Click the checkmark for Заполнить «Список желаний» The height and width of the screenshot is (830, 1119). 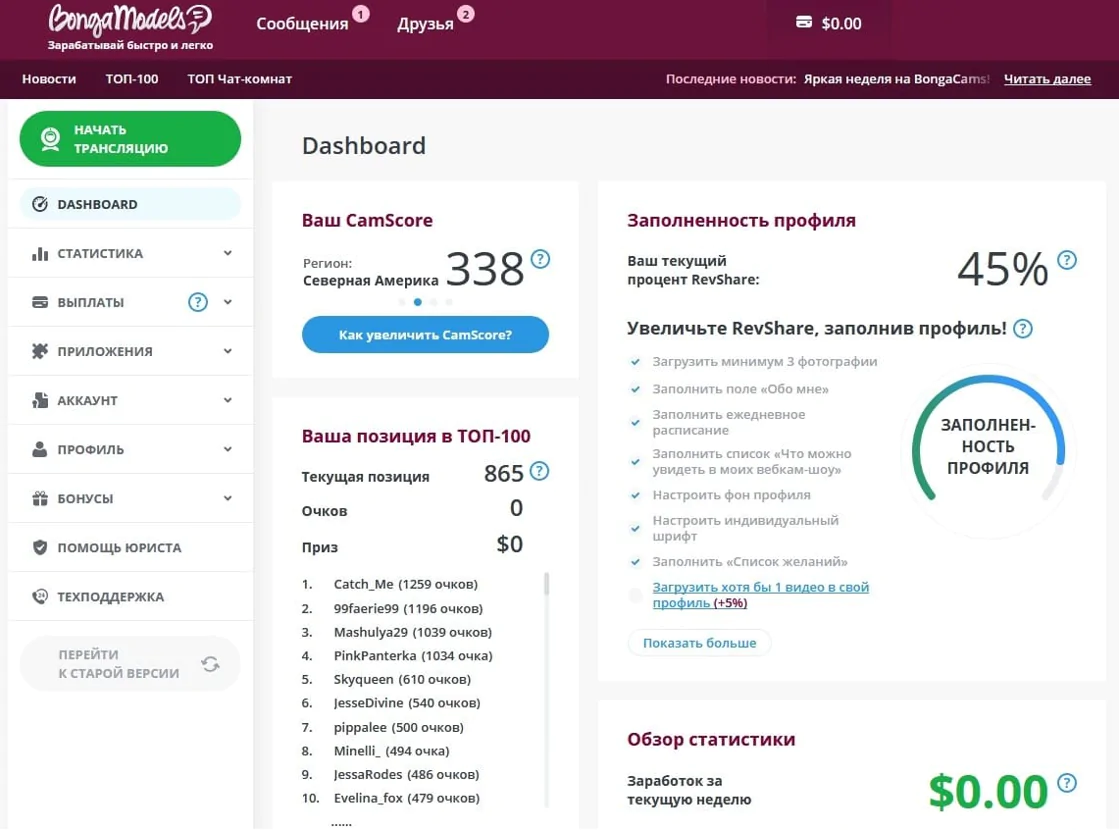tap(635, 562)
